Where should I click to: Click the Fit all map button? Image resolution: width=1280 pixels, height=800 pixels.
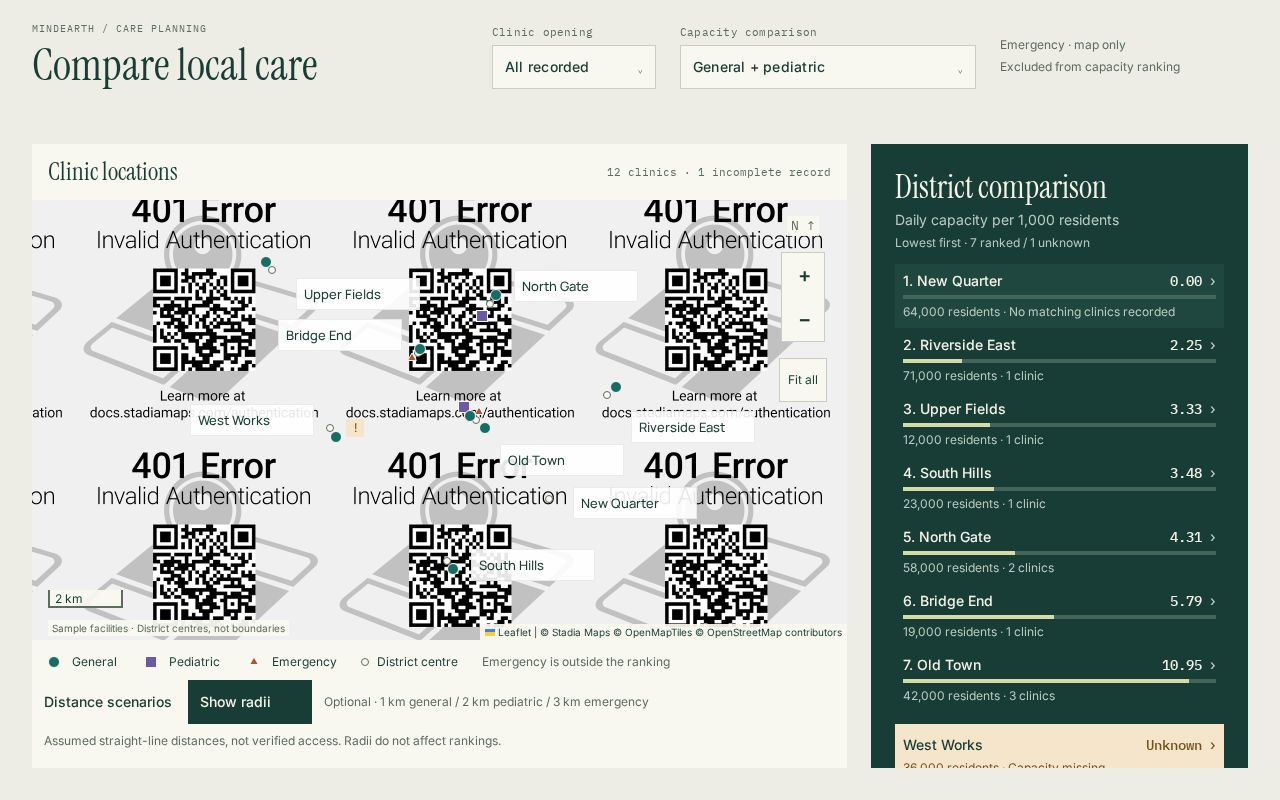[x=803, y=380]
